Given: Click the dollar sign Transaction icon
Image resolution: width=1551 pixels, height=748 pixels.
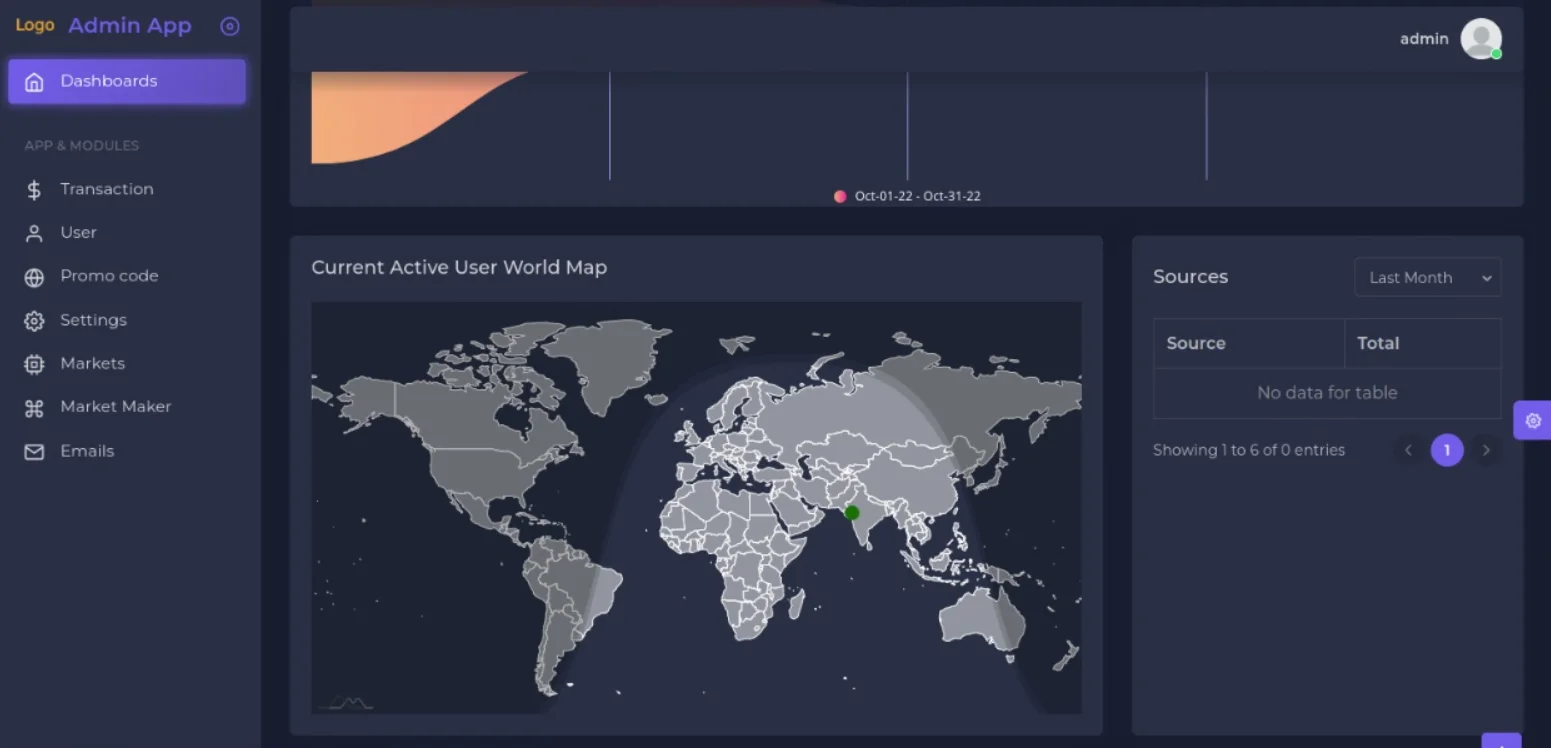Looking at the screenshot, I should [x=34, y=190].
